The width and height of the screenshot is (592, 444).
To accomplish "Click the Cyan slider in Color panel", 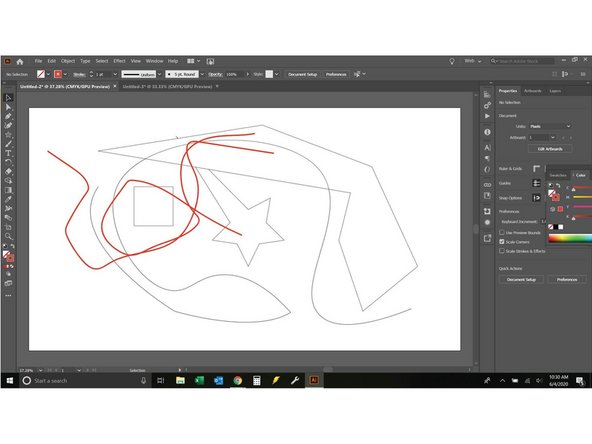I will click(x=582, y=188).
